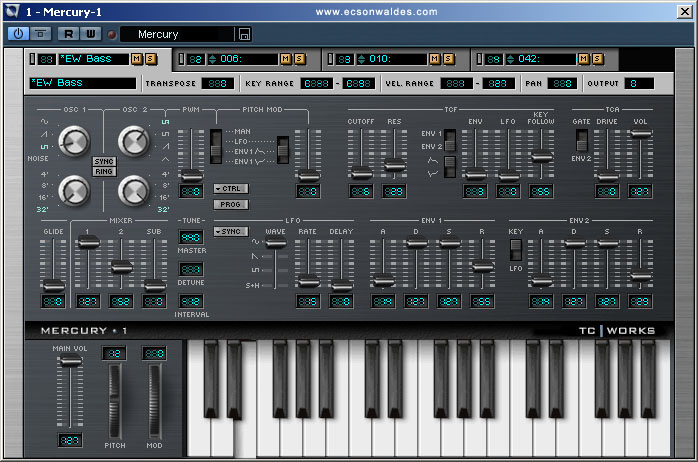Click the OSC 1 octave range knob
698x462 pixels.
74,190
